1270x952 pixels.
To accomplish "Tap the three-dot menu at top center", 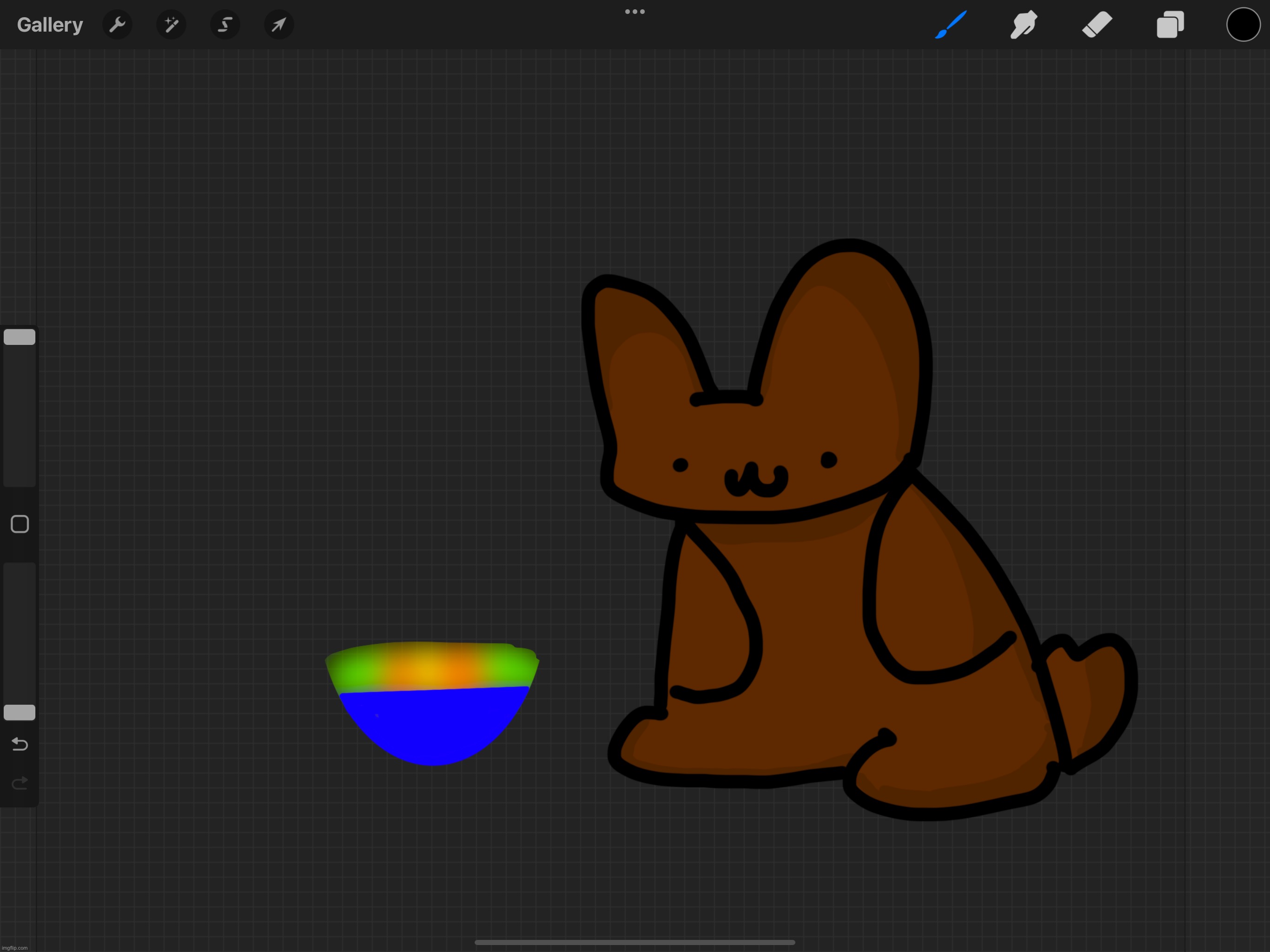I will [635, 12].
